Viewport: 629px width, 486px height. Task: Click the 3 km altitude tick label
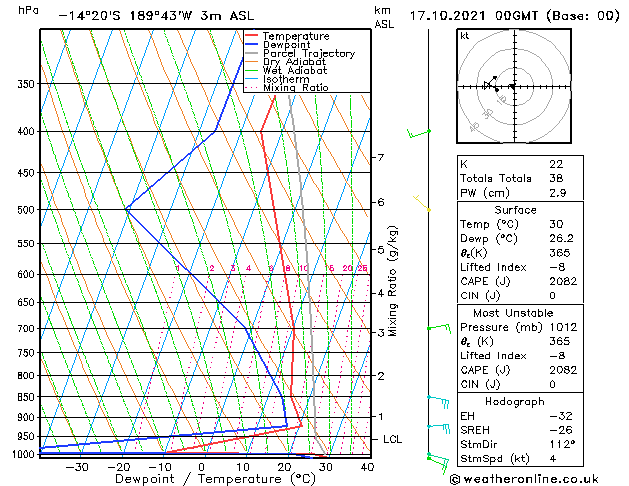[381, 332]
